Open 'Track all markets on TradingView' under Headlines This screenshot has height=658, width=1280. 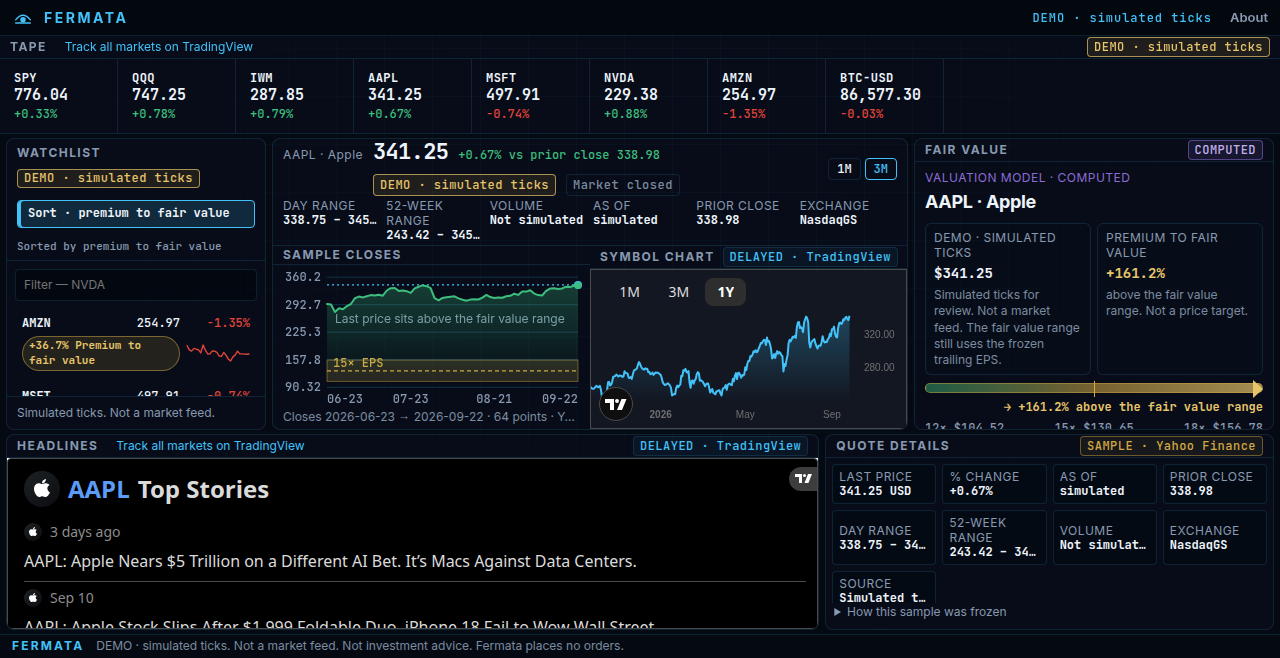[210, 446]
